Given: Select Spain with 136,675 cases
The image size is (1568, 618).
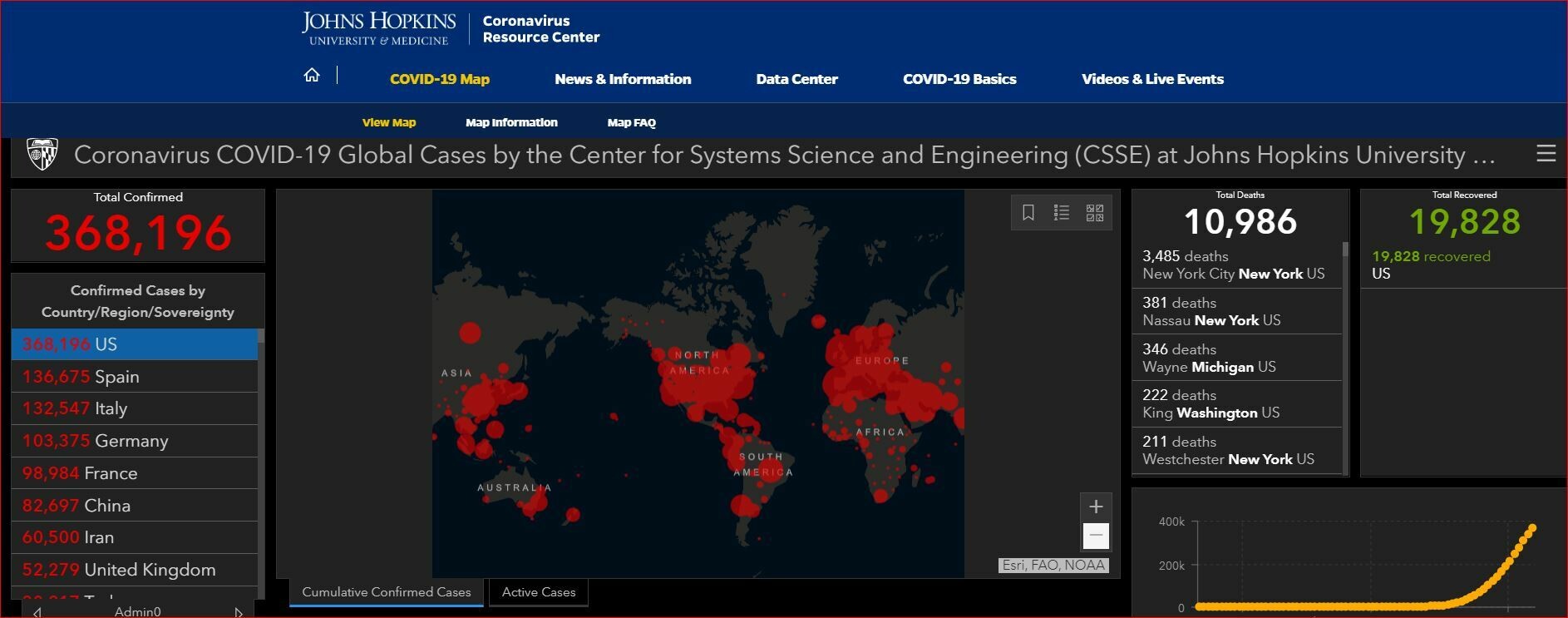Looking at the screenshot, I should click(135, 377).
